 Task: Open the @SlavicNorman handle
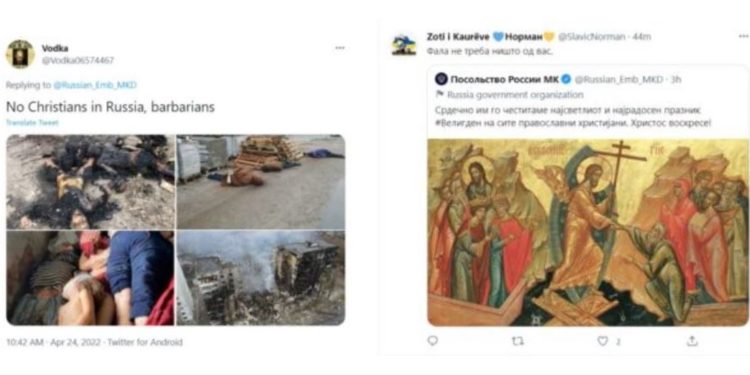pos(591,37)
